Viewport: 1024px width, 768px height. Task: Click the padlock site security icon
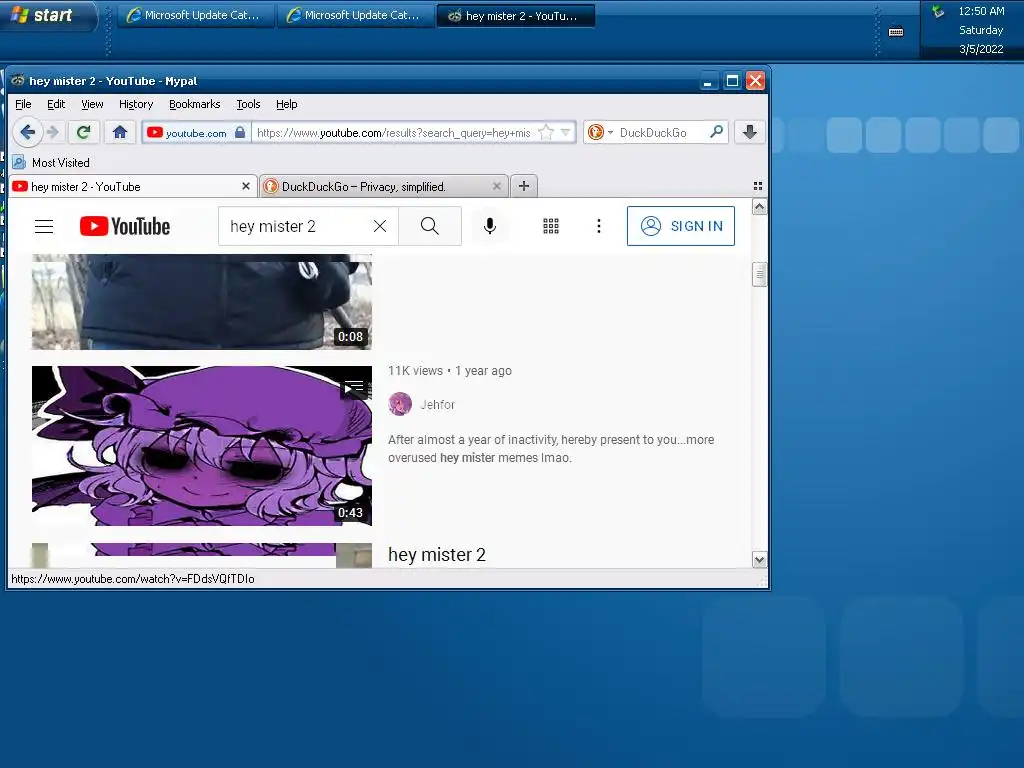click(240, 133)
